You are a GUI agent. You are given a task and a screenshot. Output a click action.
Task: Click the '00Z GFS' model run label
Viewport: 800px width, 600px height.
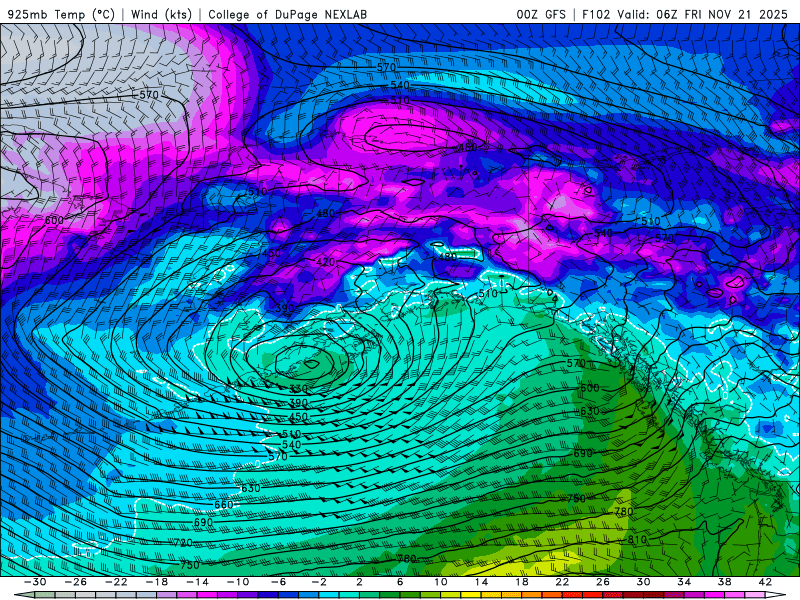point(541,14)
